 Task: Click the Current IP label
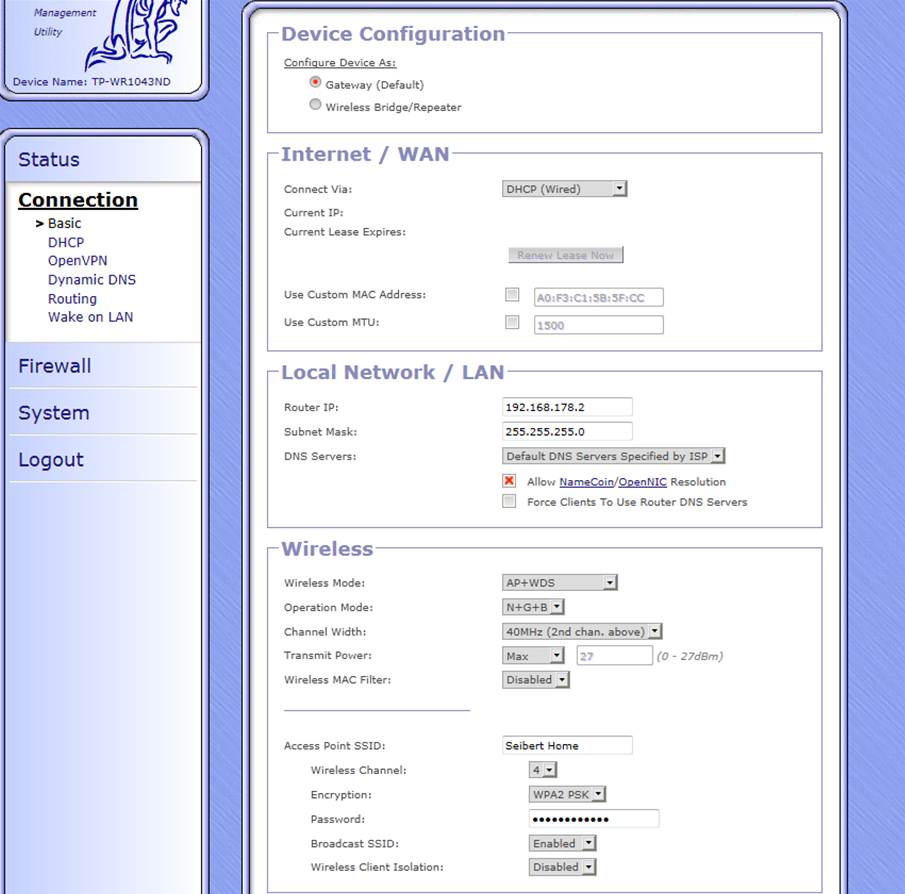(x=313, y=212)
